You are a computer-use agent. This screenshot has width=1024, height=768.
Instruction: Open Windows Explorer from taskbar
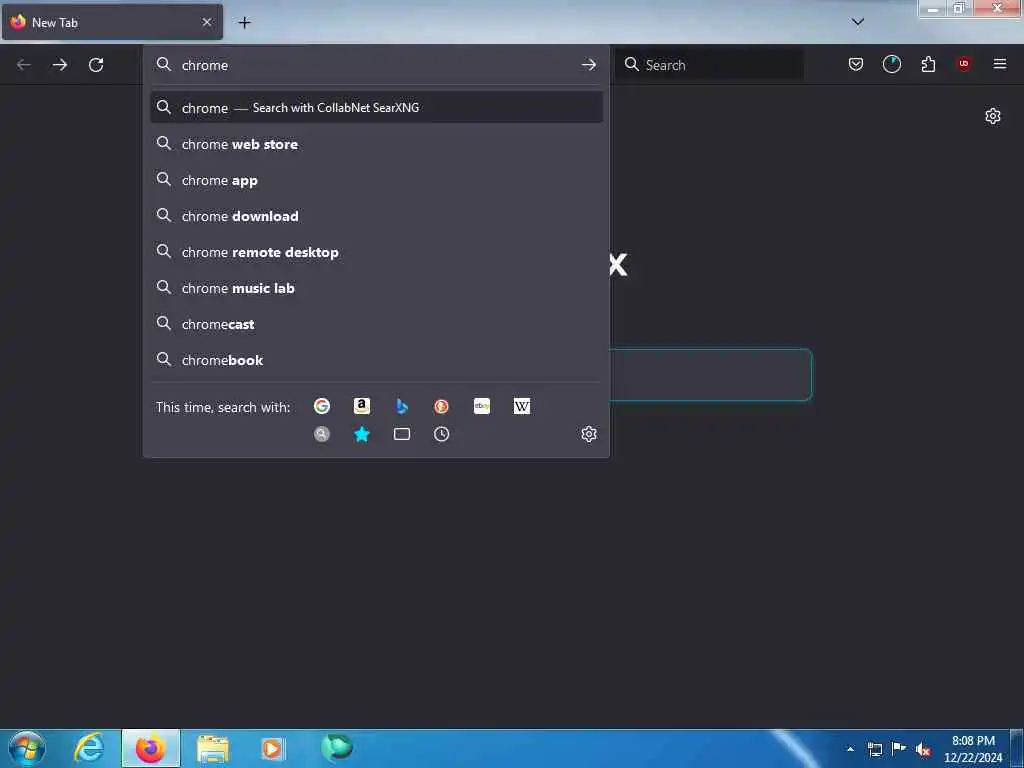(x=212, y=748)
